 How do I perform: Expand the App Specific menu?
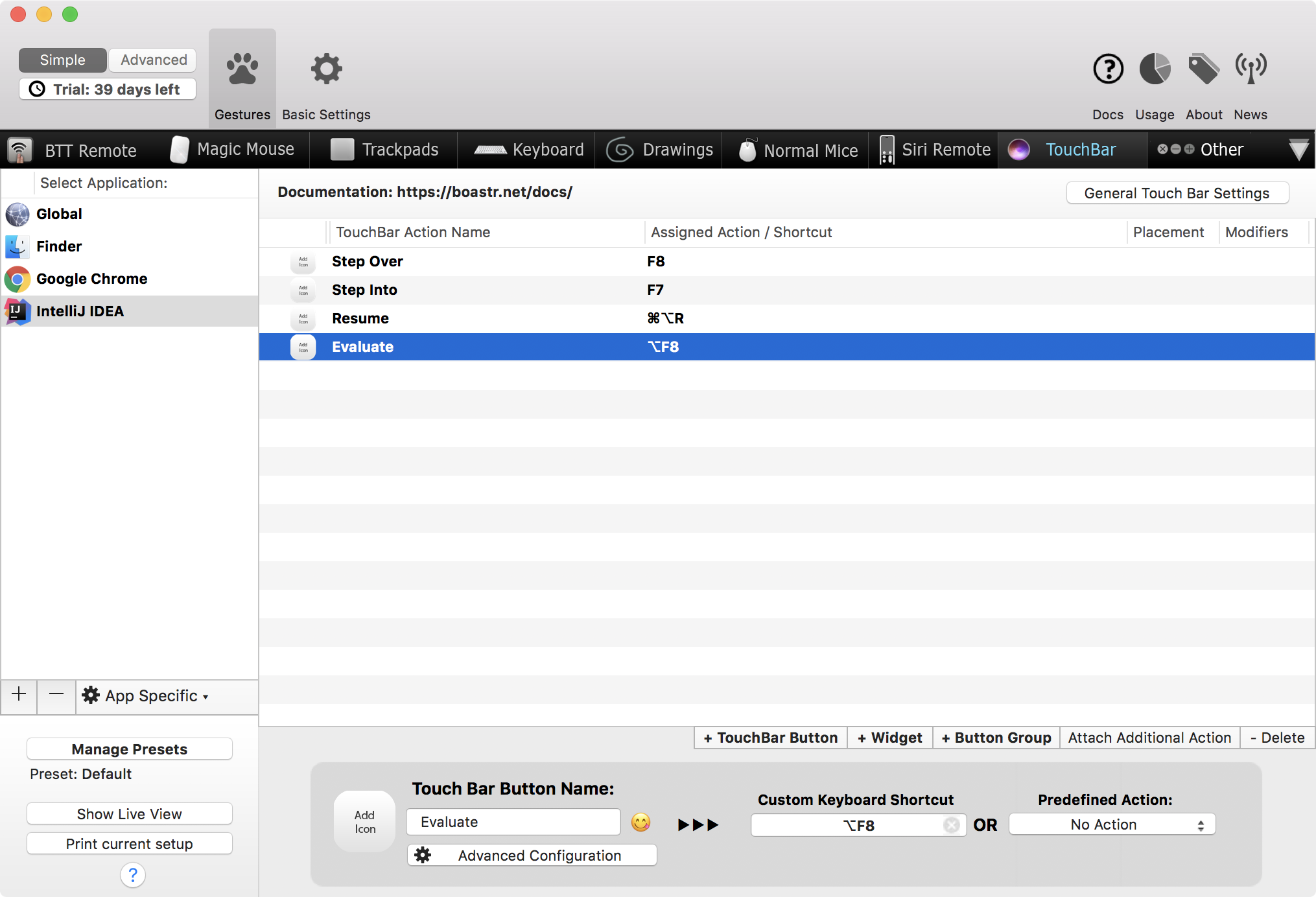coord(146,696)
